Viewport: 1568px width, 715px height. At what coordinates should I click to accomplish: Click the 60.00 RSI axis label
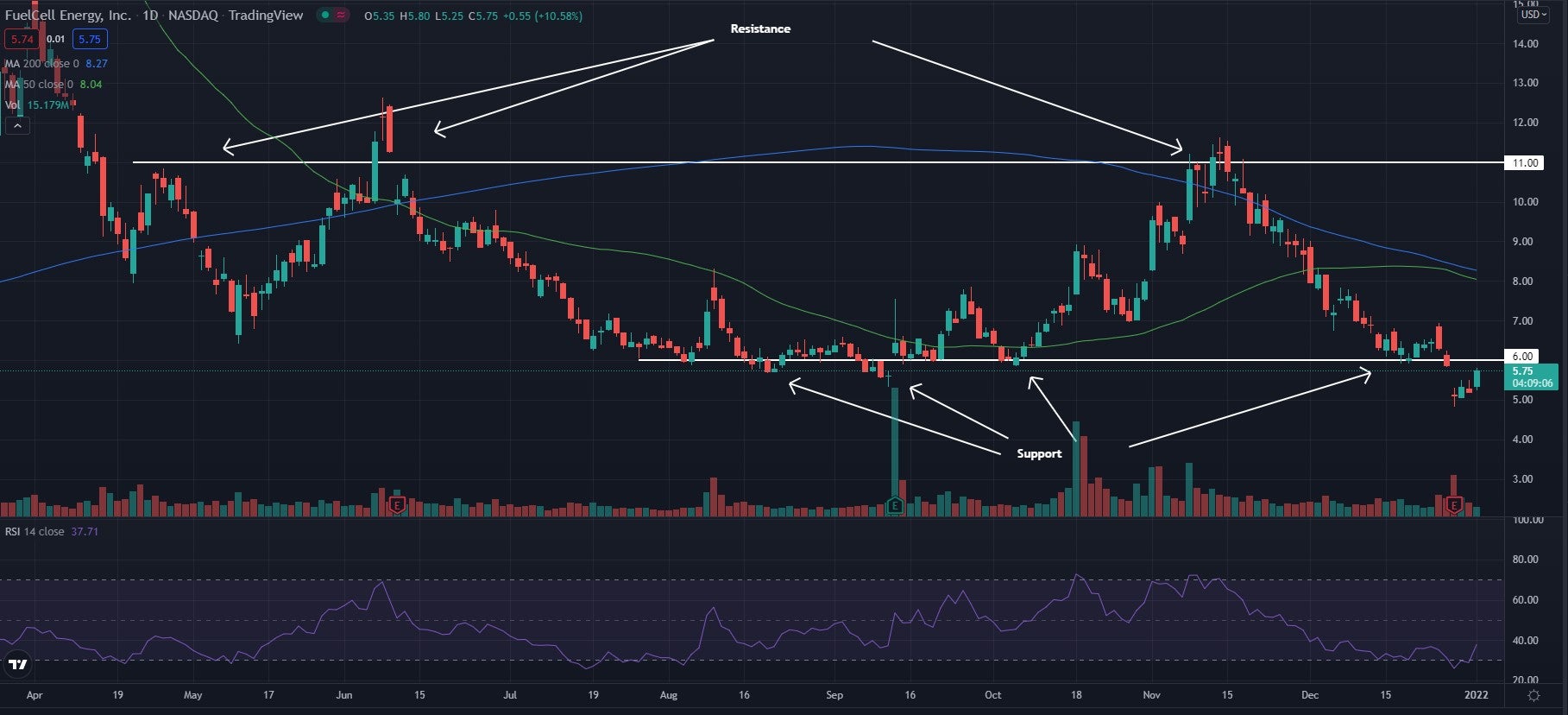[x=1525, y=600]
